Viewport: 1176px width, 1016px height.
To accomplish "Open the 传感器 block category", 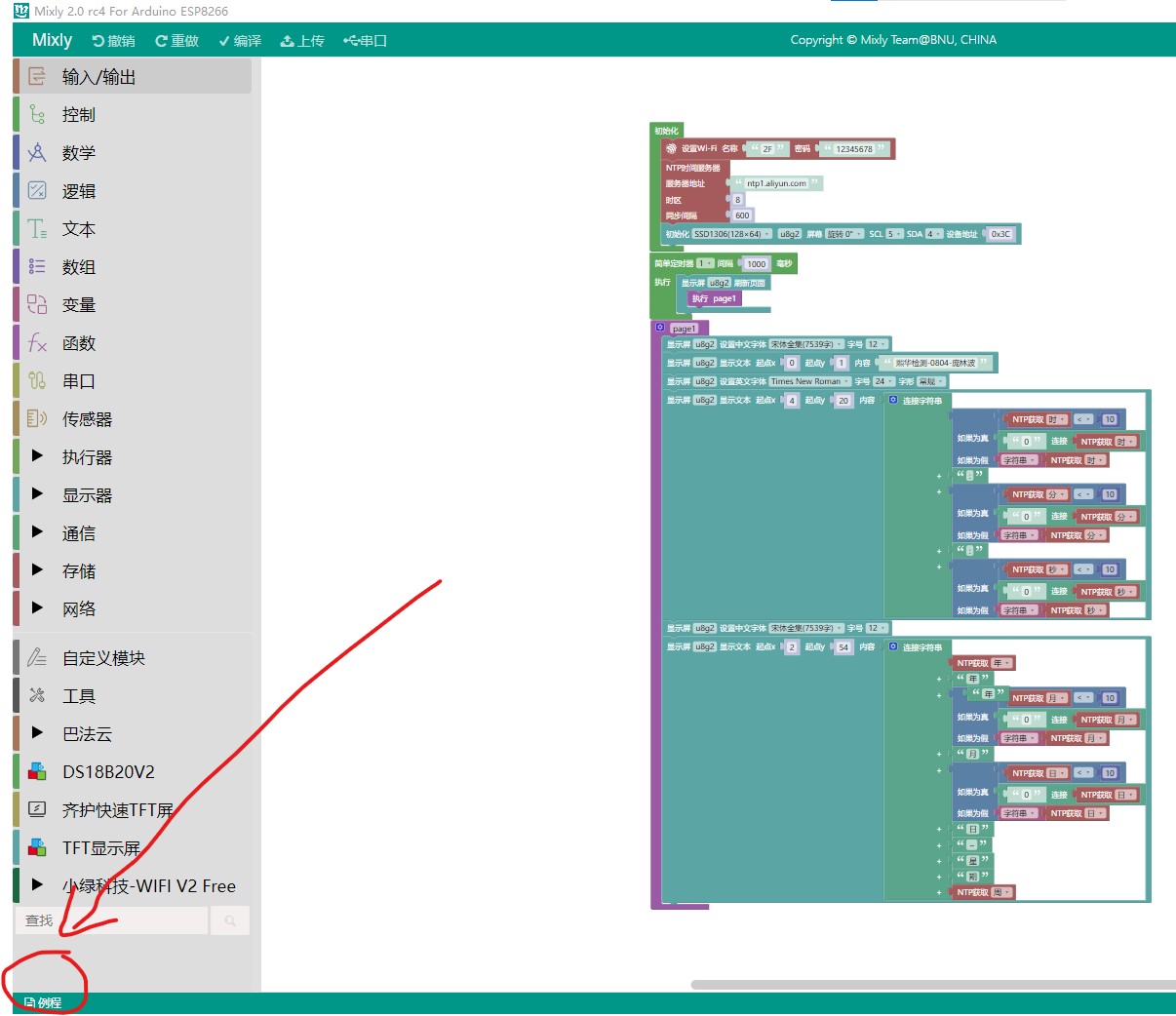I will click(x=133, y=418).
